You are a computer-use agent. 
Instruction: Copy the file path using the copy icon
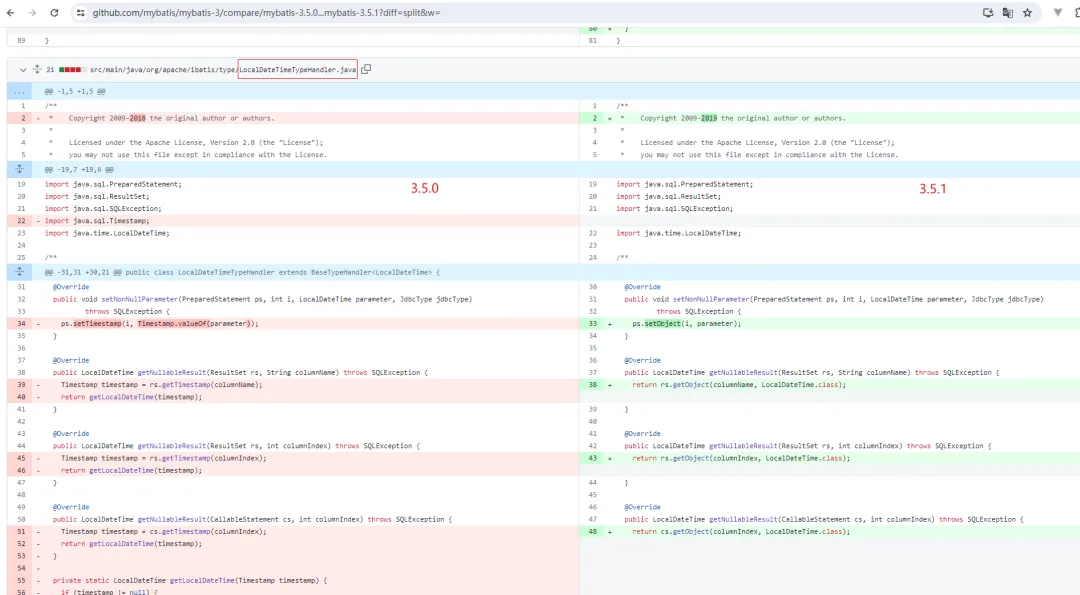coord(366,68)
